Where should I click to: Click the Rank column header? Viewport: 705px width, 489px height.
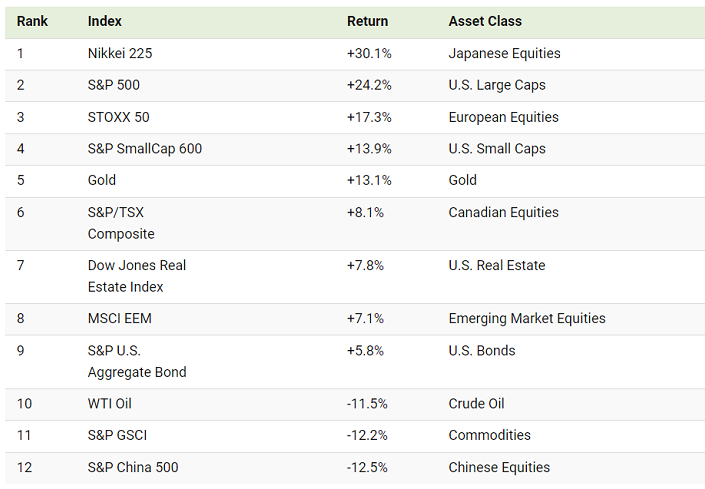pyautogui.click(x=32, y=21)
